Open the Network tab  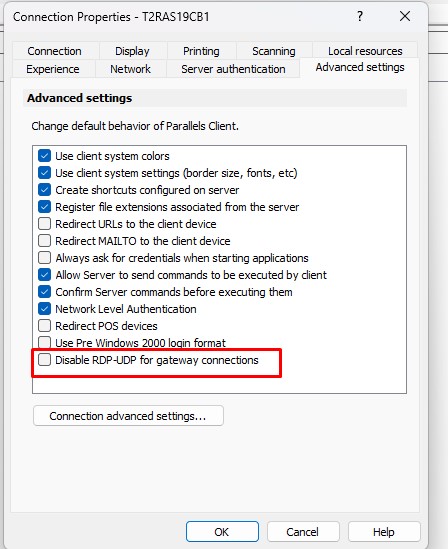[131, 69]
